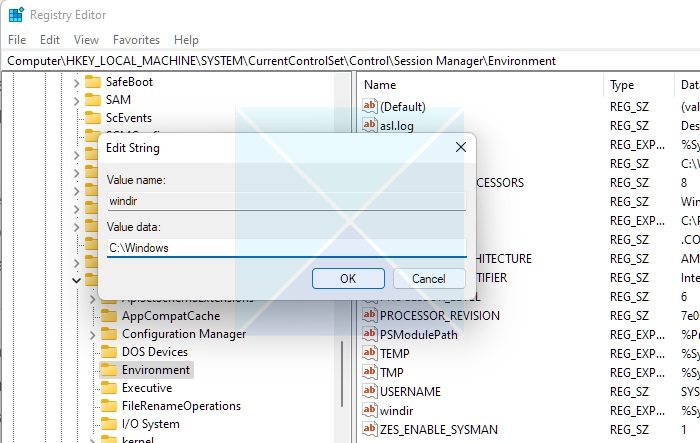700x443 pixels.
Task: Open the Favorites menu
Action: (x=136, y=40)
